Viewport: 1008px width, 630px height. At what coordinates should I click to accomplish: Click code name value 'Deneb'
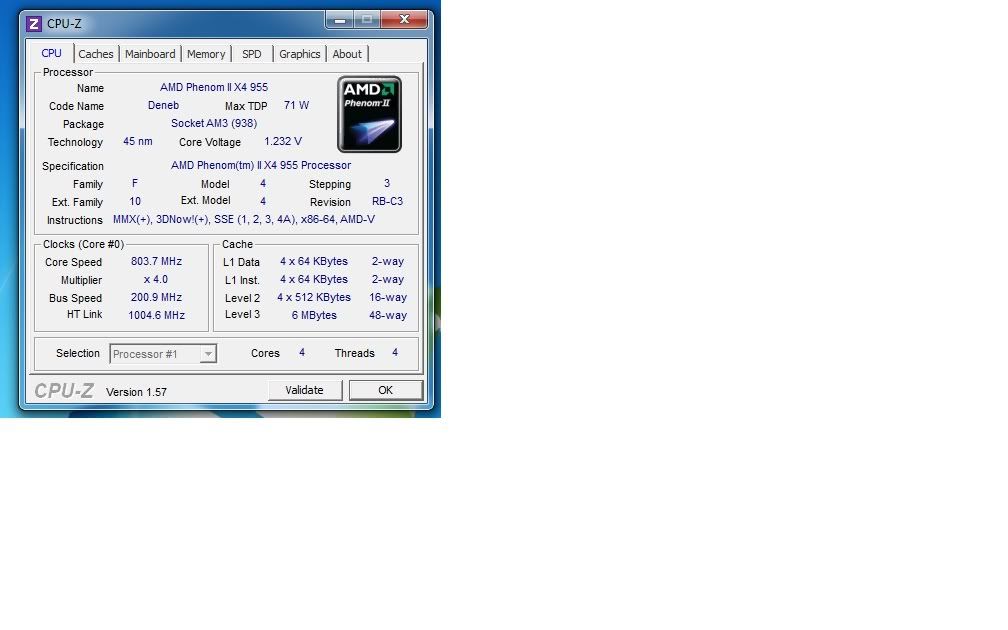[x=163, y=105]
